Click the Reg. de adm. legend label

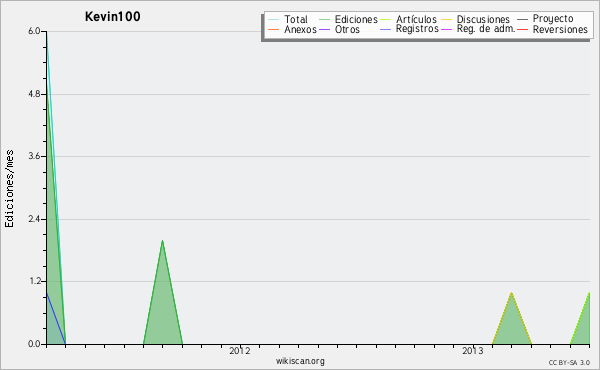coord(486,29)
